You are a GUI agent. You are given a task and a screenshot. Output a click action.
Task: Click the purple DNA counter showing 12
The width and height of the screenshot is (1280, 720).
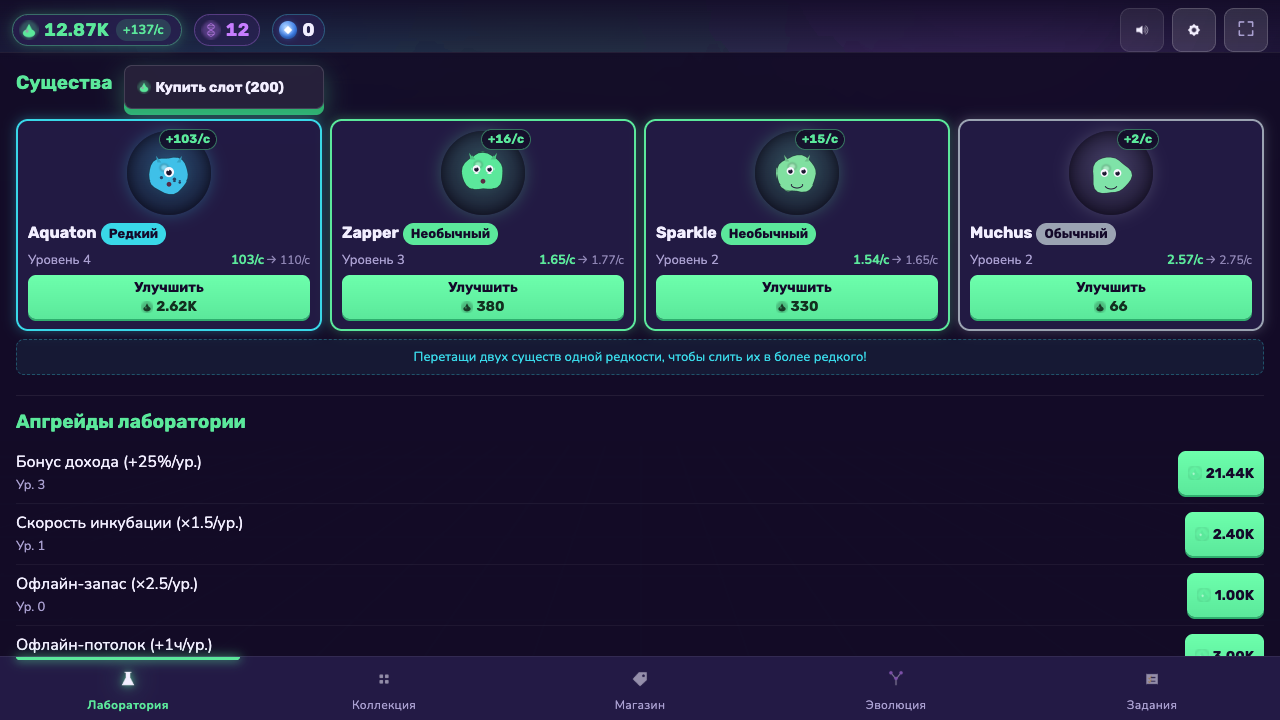point(227,30)
